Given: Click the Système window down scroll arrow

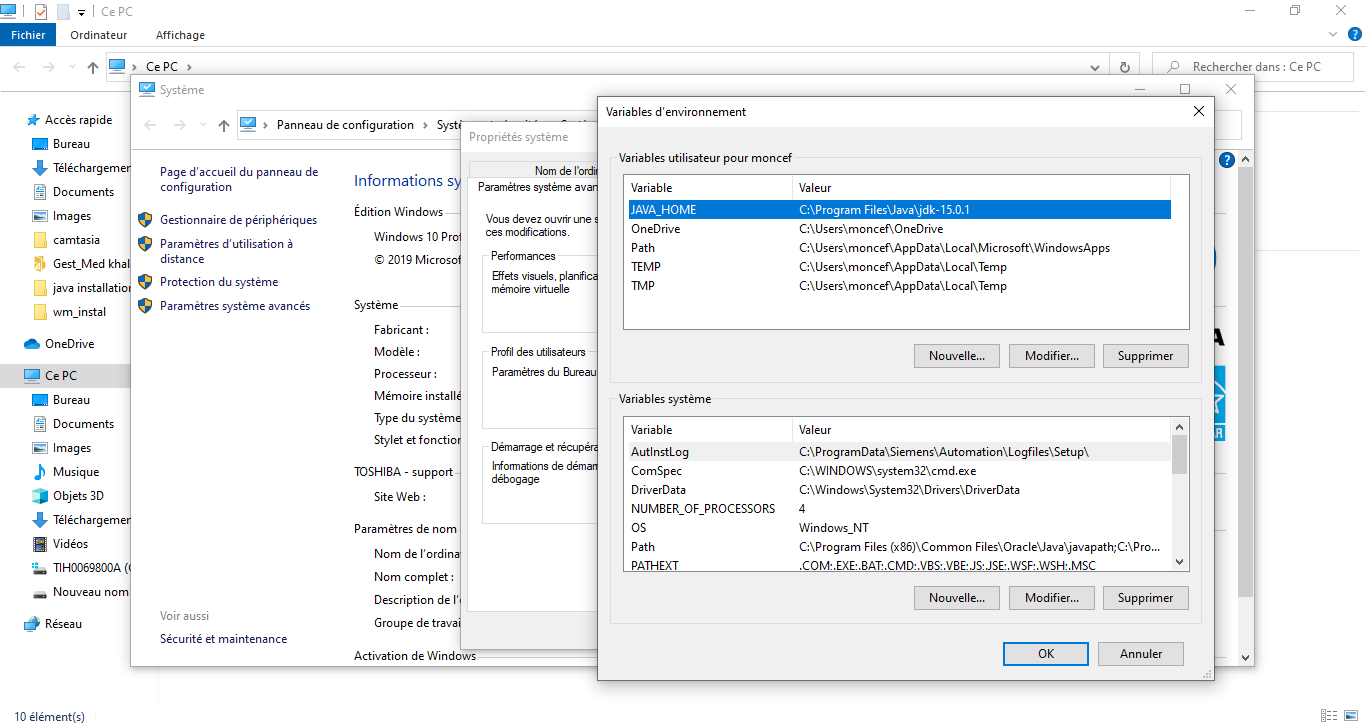Looking at the screenshot, I should pos(1245,658).
